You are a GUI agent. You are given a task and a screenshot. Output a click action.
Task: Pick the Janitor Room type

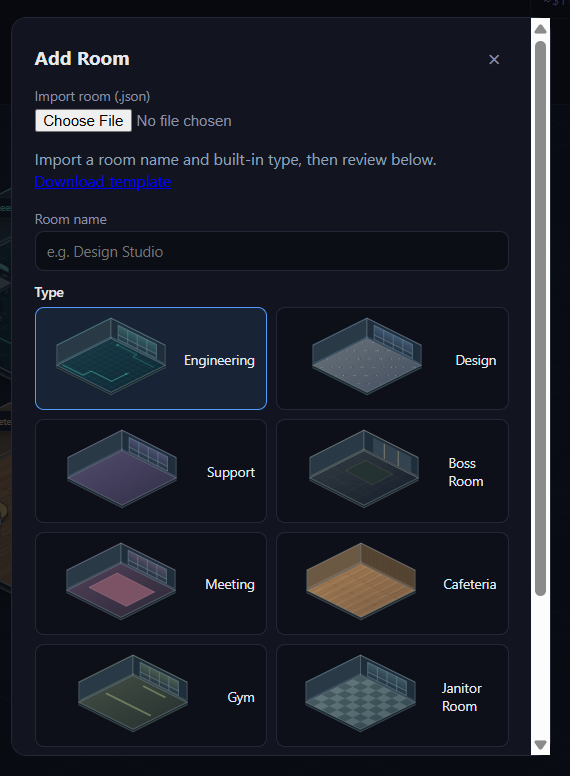tap(392, 695)
